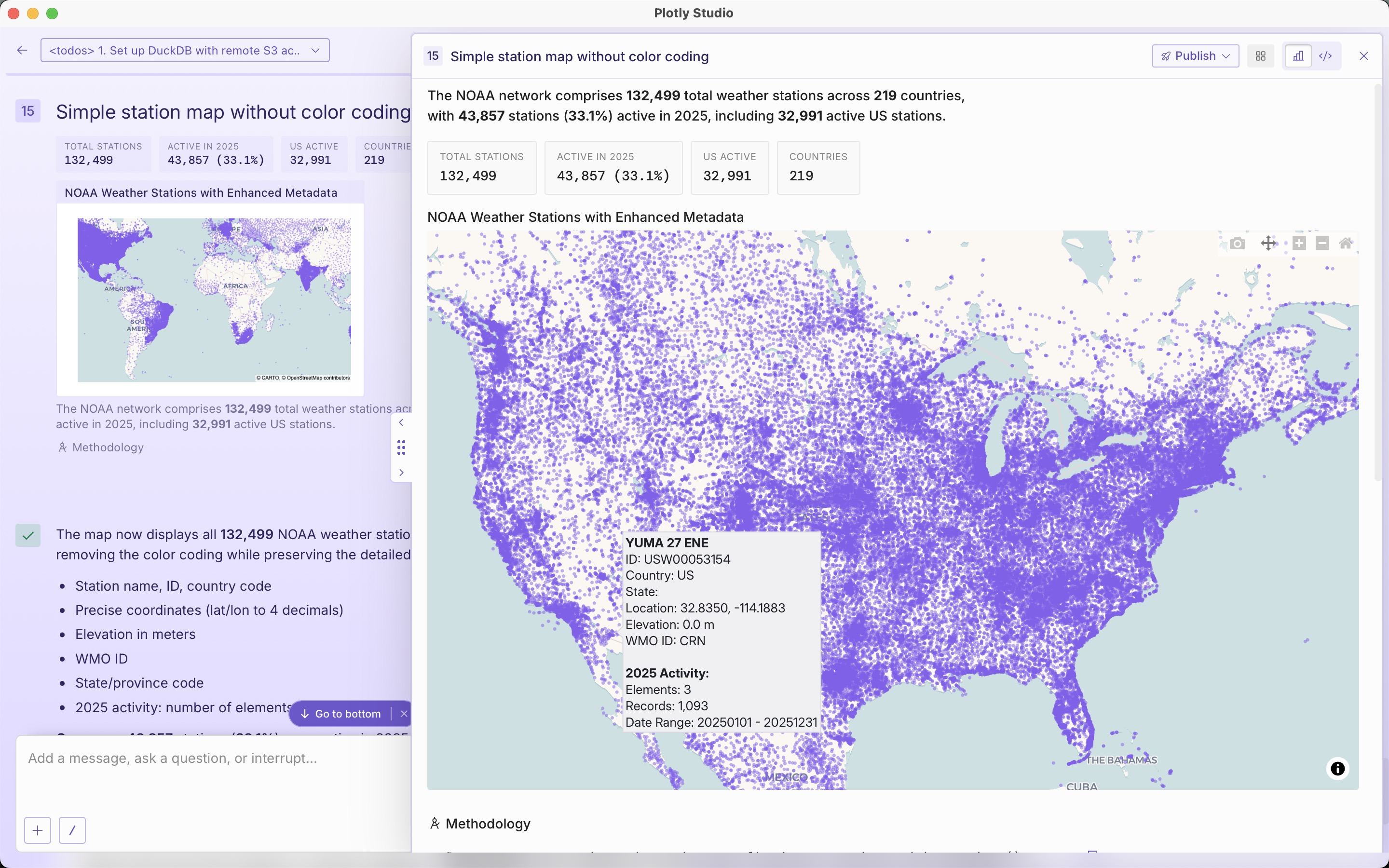Toggle code view mode
Viewport: 1389px width, 868px height.
(x=1325, y=56)
